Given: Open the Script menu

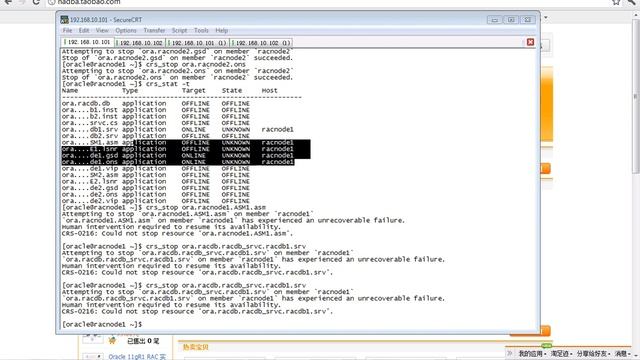Looking at the screenshot, I should [x=179, y=31].
